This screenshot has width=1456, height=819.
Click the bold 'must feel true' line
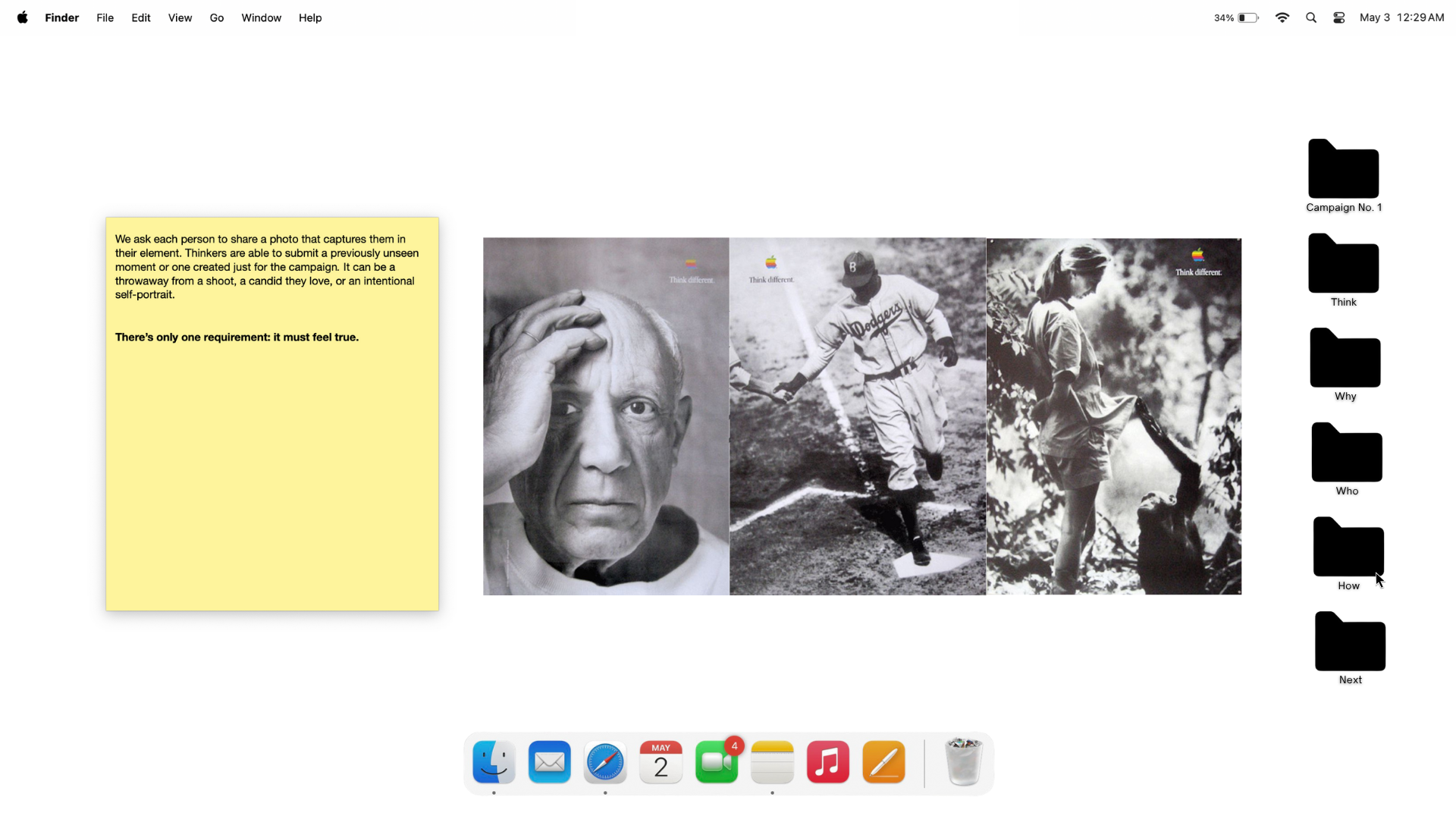click(237, 337)
